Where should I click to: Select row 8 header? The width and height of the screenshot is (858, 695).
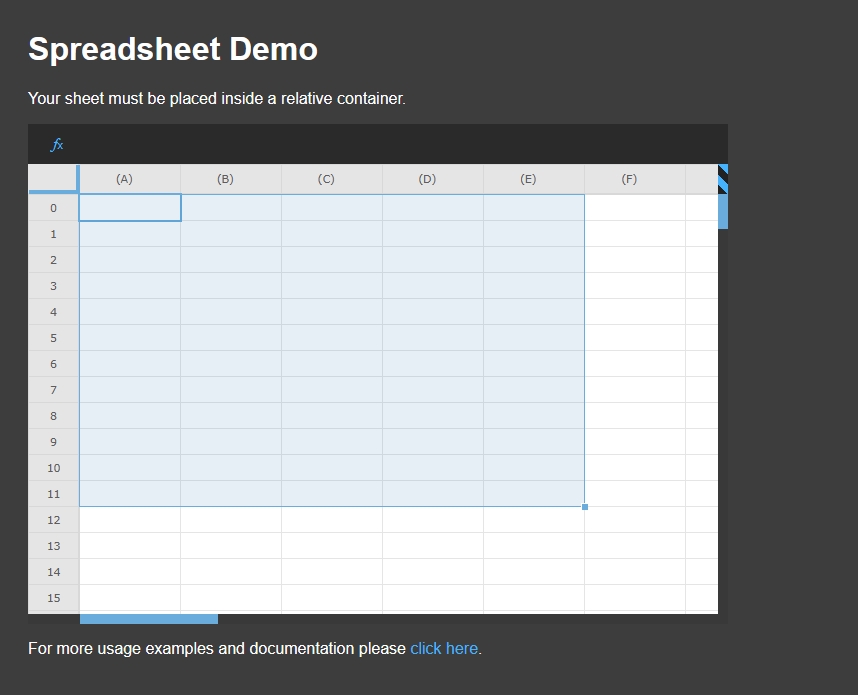(x=54, y=416)
